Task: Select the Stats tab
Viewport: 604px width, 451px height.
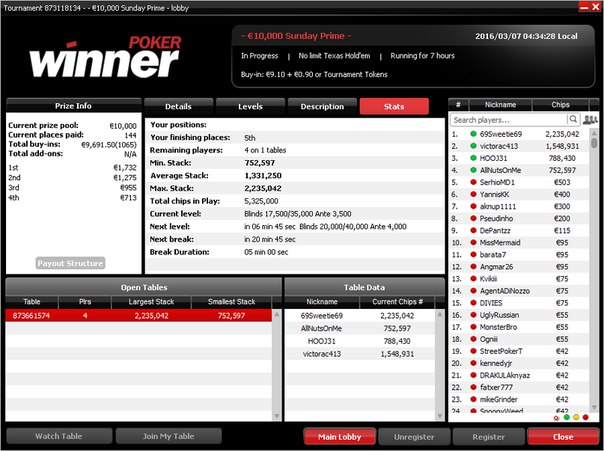Action: click(394, 107)
